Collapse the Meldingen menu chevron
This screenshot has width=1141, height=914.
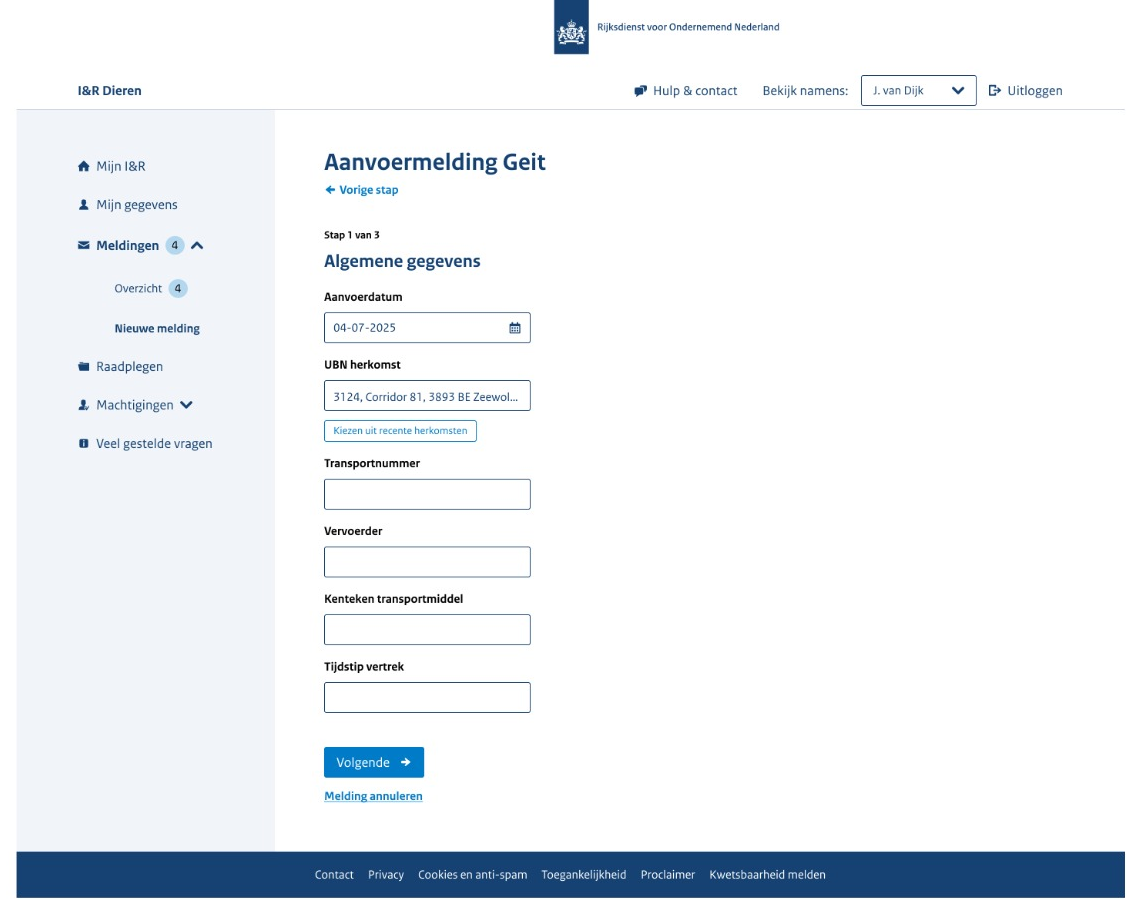(x=197, y=246)
